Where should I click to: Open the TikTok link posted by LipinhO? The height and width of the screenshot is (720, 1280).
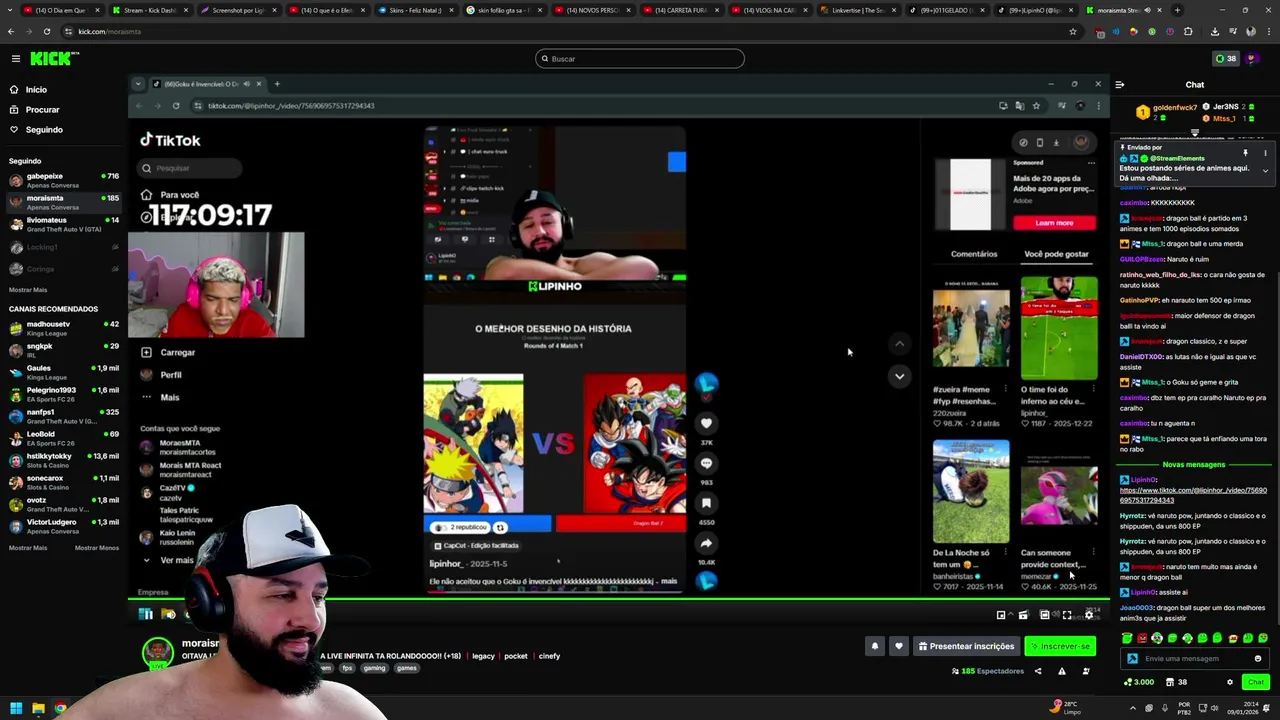tap(1193, 495)
